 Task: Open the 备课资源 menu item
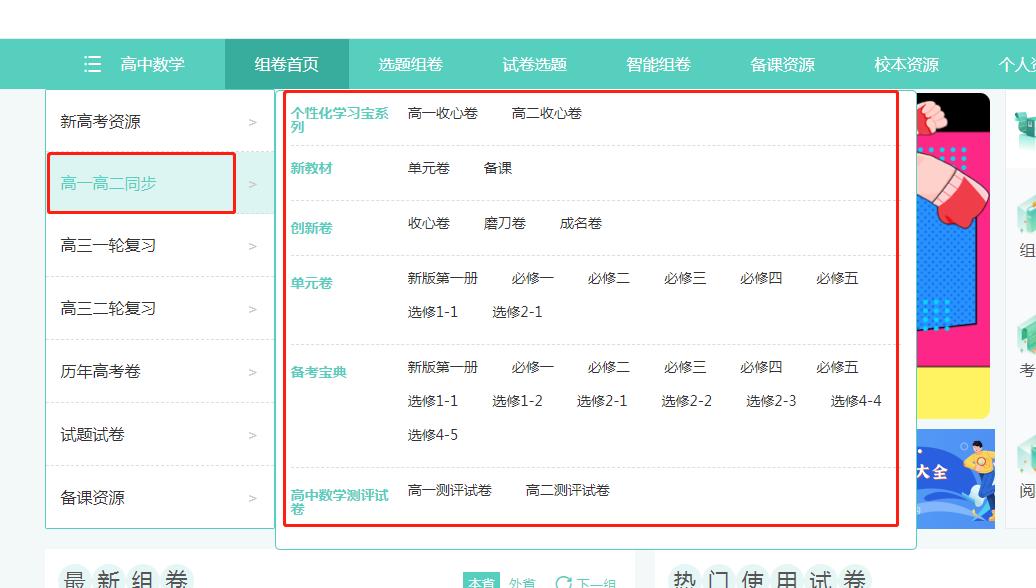point(784,64)
